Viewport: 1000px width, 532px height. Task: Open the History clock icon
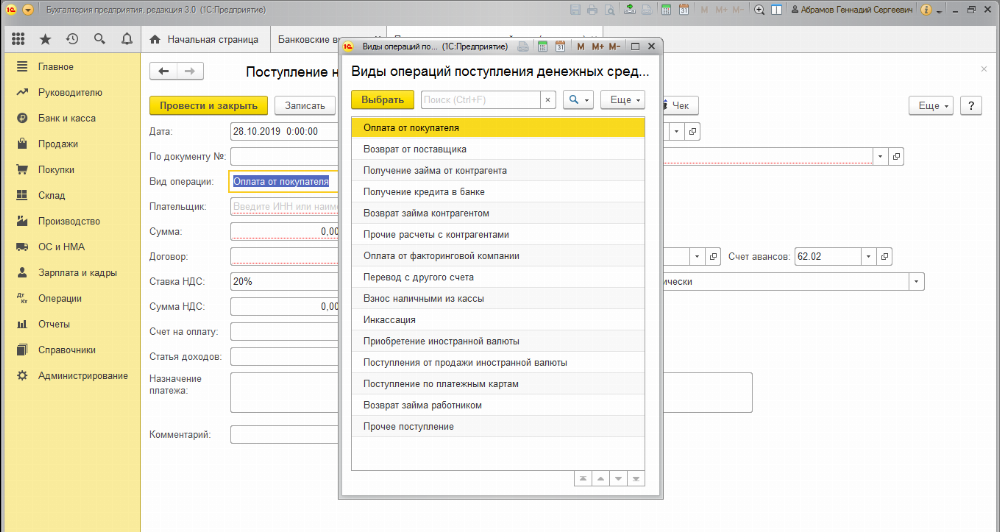click(72, 40)
